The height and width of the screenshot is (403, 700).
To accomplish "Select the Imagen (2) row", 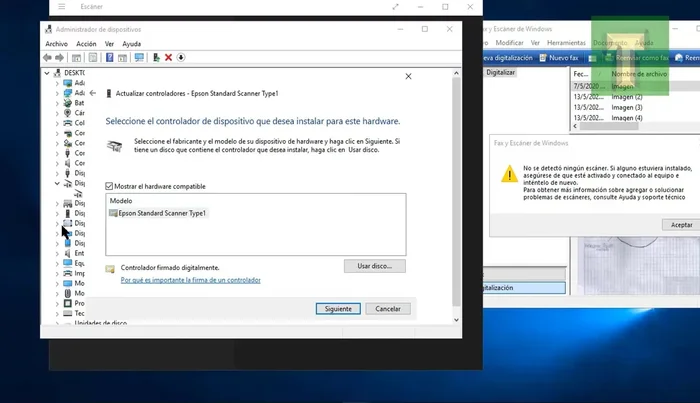I will click(636, 97).
